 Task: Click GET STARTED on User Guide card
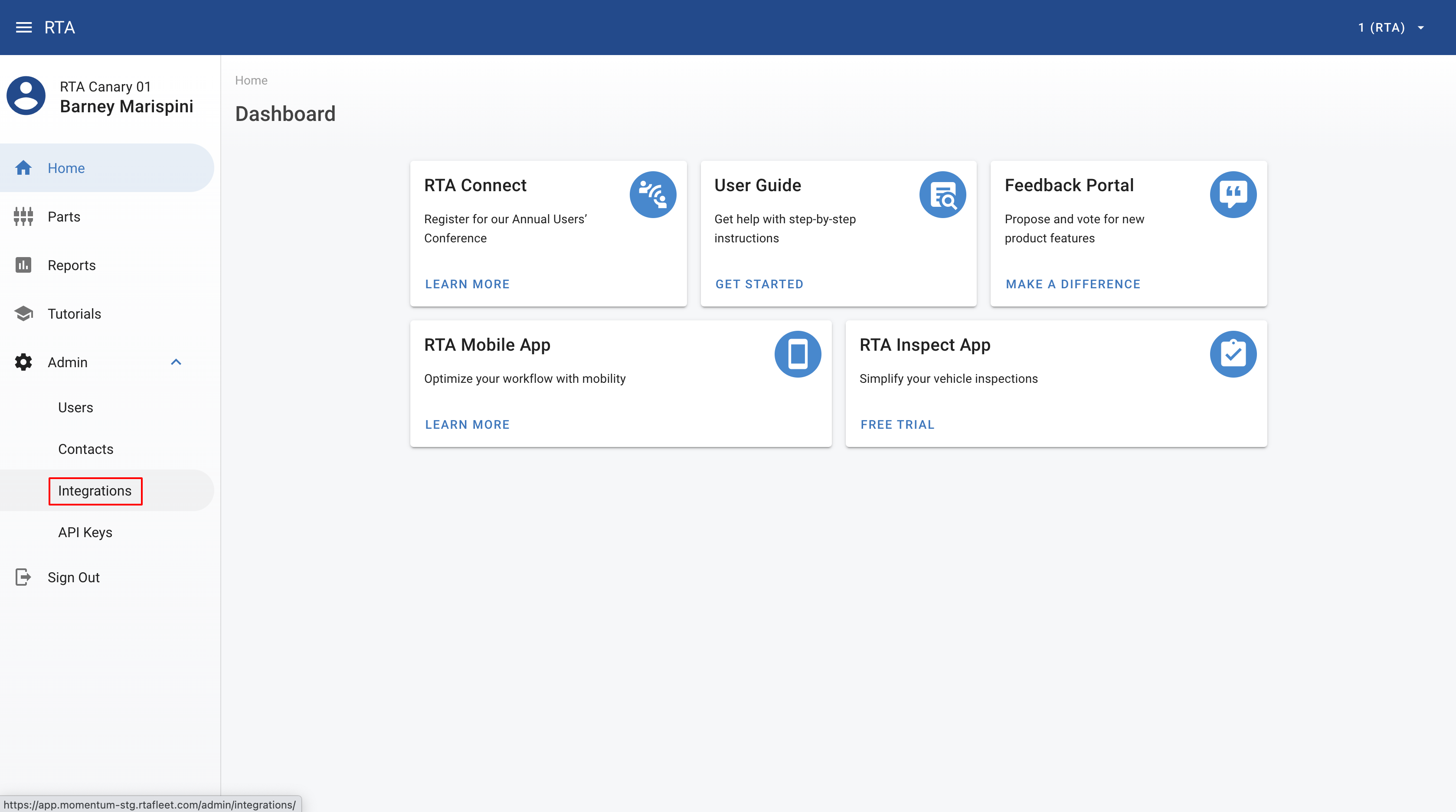[x=759, y=284]
